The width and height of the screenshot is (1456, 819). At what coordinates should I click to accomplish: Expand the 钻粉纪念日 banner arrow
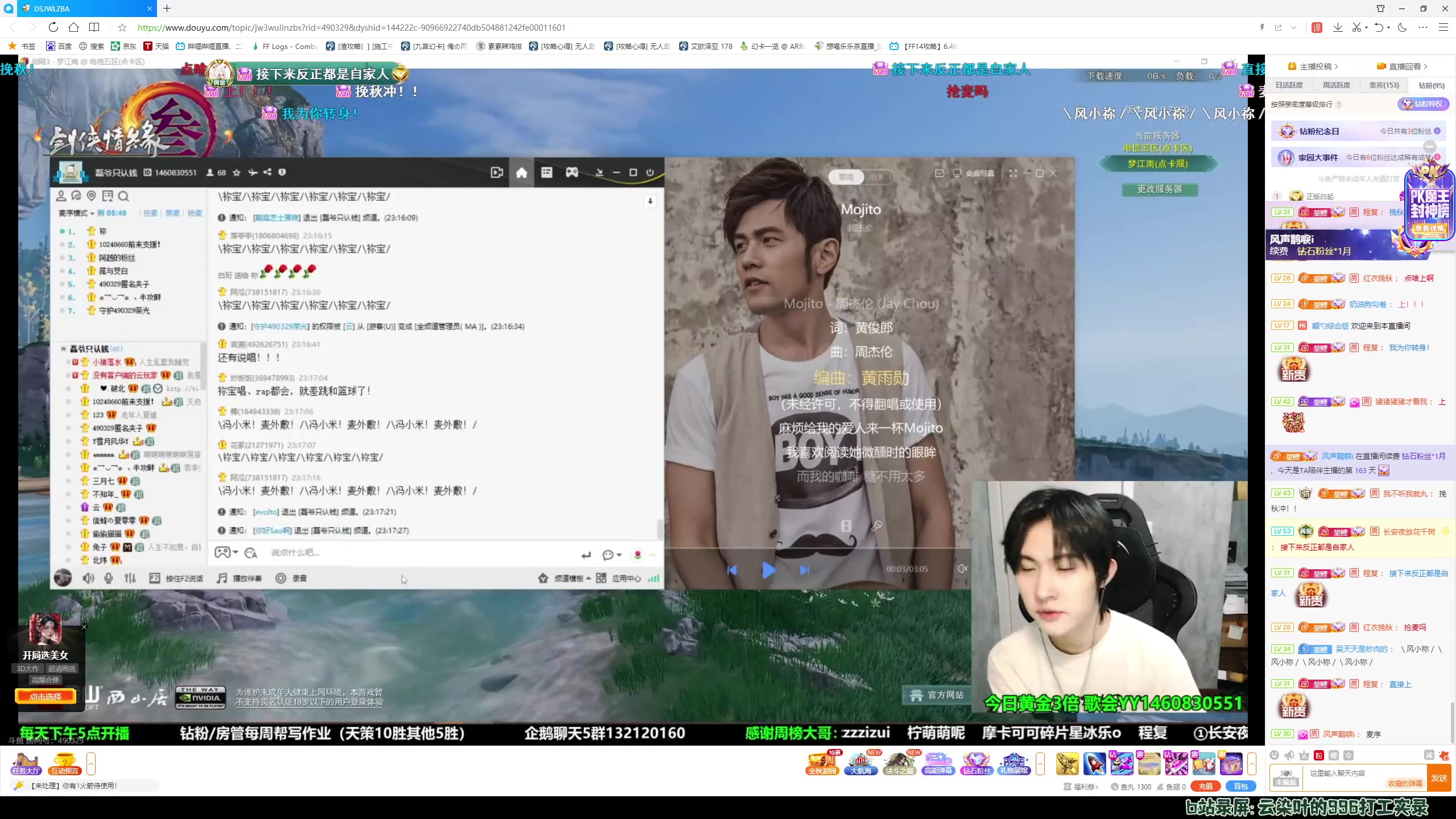pos(1437,131)
